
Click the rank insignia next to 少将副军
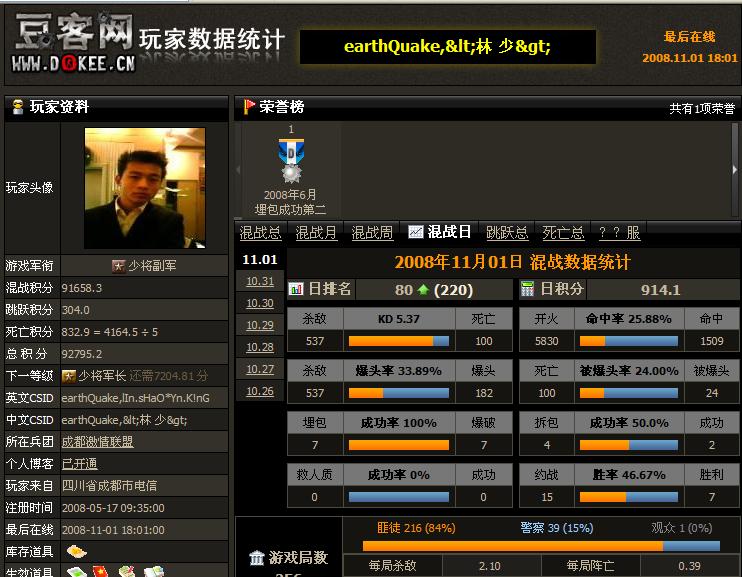point(118,266)
